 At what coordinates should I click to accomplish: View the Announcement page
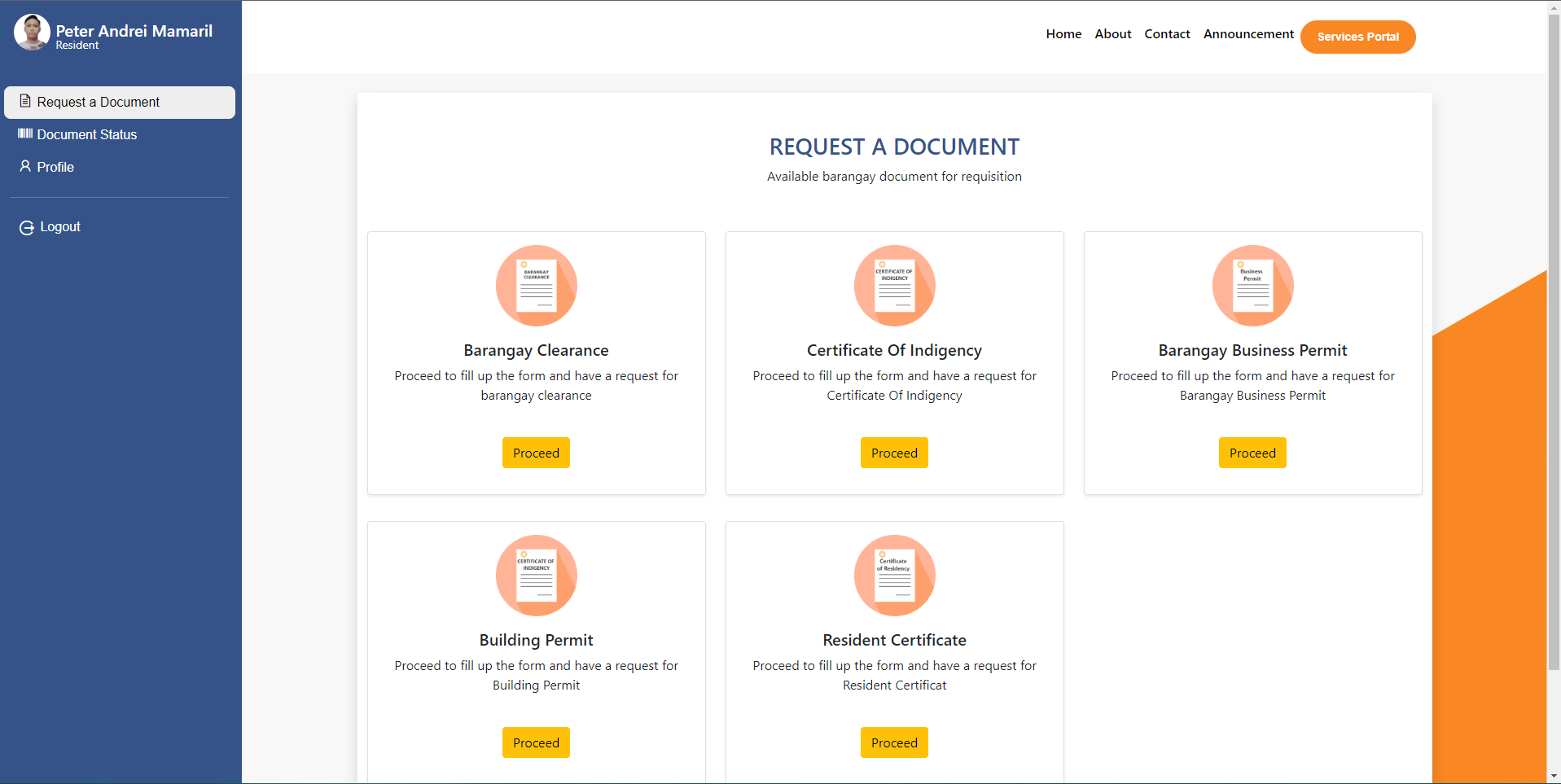coord(1248,34)
